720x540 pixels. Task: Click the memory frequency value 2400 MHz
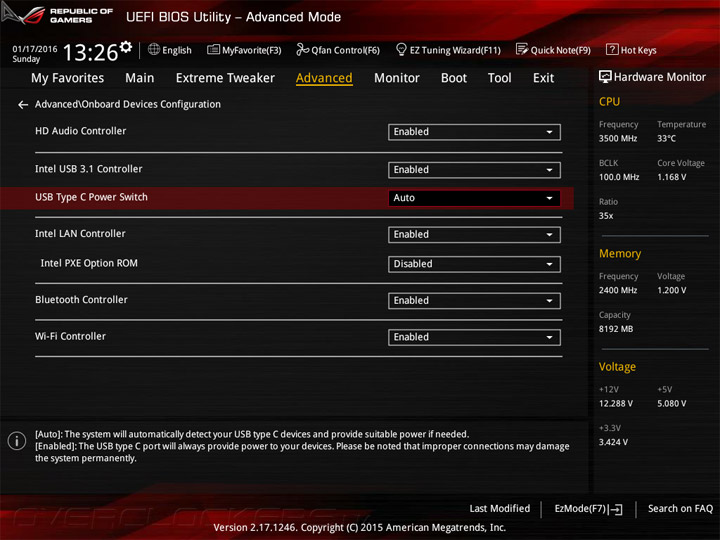(x=618, y=290)
